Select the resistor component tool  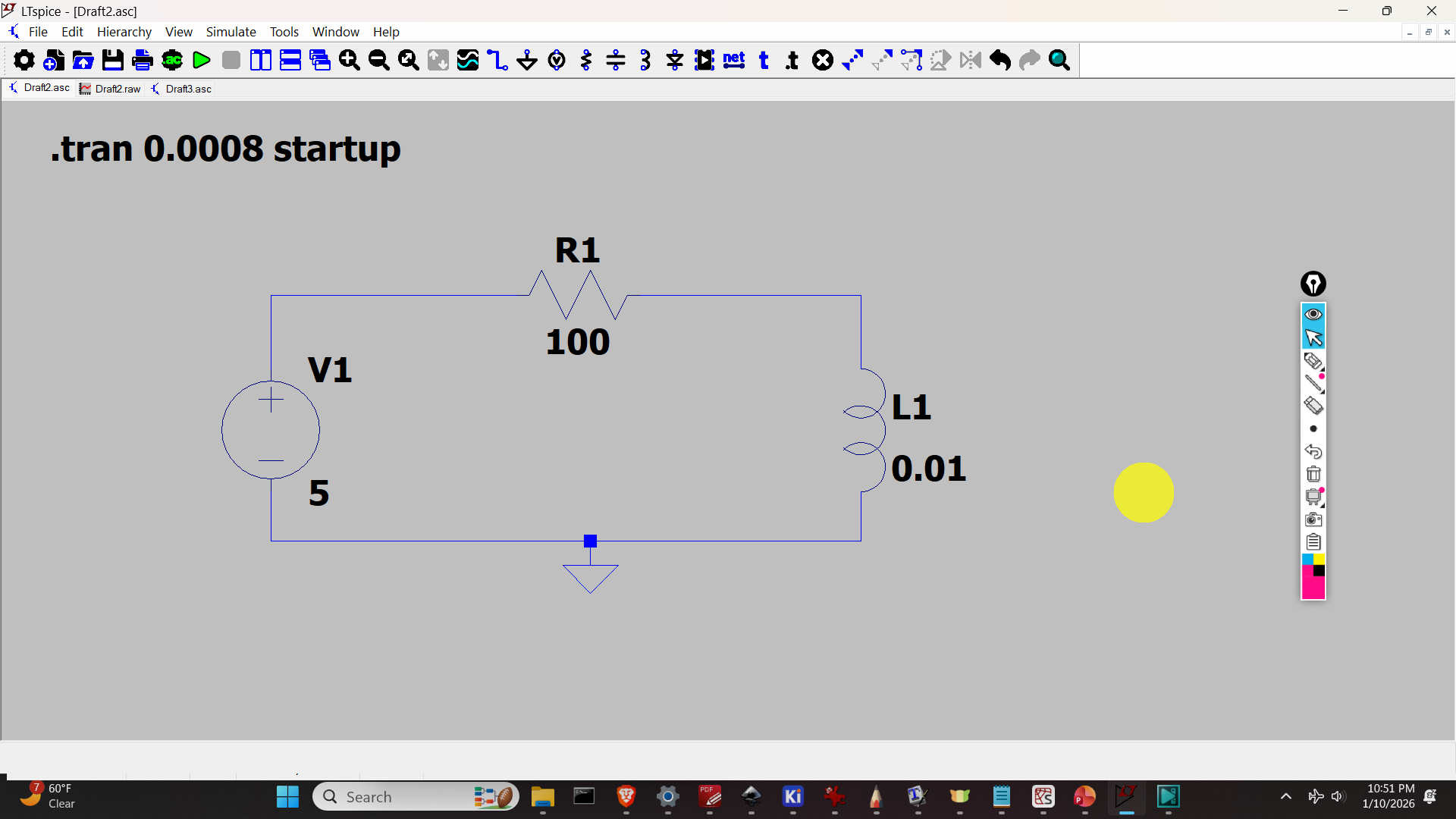(x=586, y=60)
